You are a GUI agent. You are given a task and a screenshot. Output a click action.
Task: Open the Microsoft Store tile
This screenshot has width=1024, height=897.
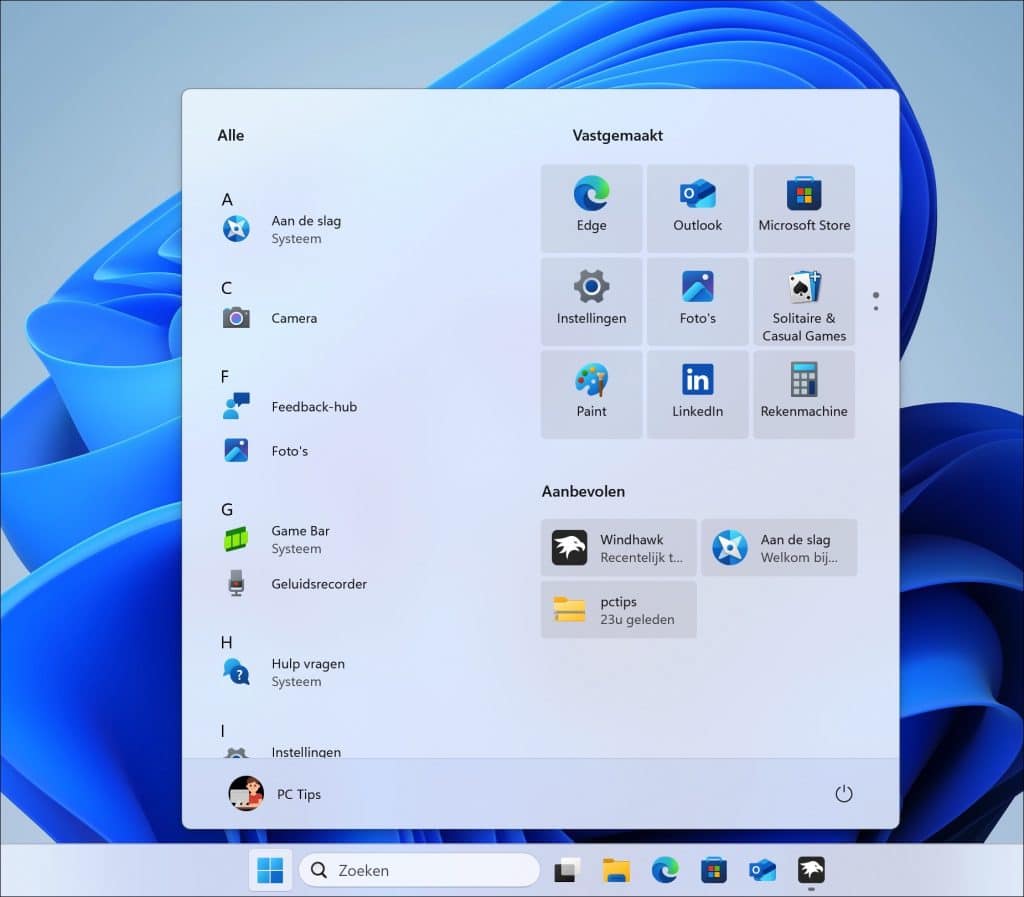pyautogui.click(x=804, y=208)
